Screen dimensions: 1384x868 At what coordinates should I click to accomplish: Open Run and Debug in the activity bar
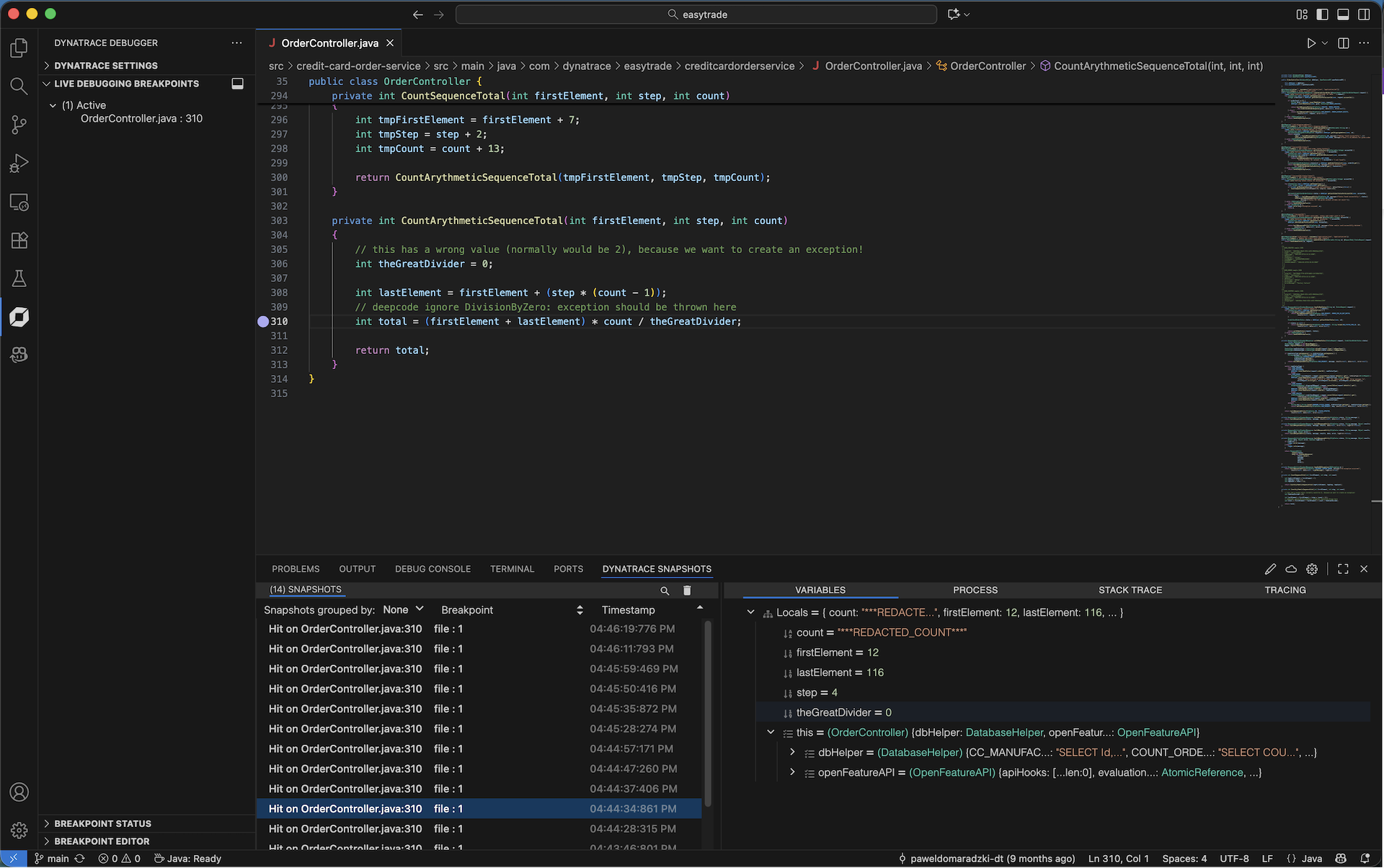point(19,163)
